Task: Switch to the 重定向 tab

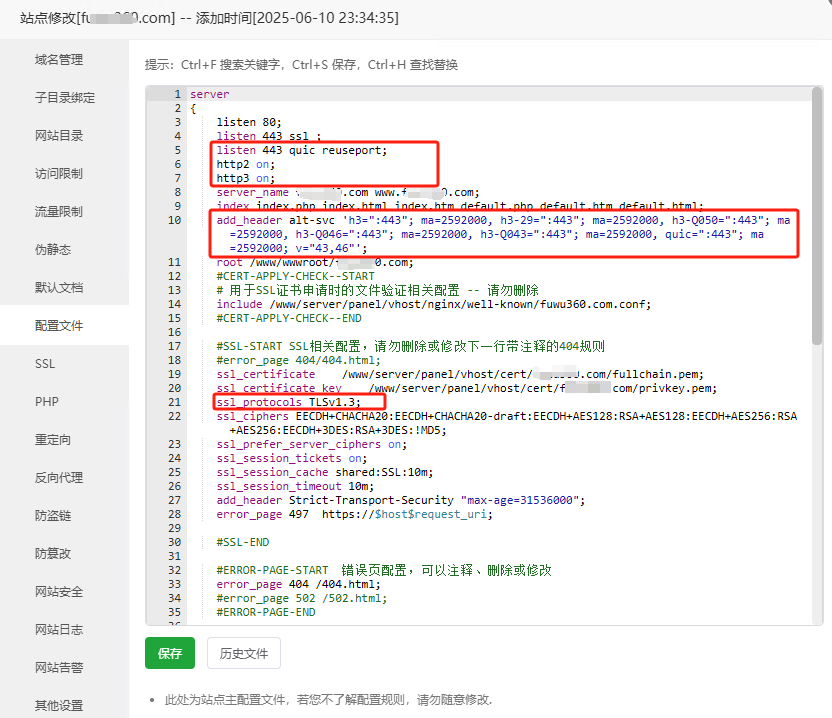Action: (x=53, y=440)
